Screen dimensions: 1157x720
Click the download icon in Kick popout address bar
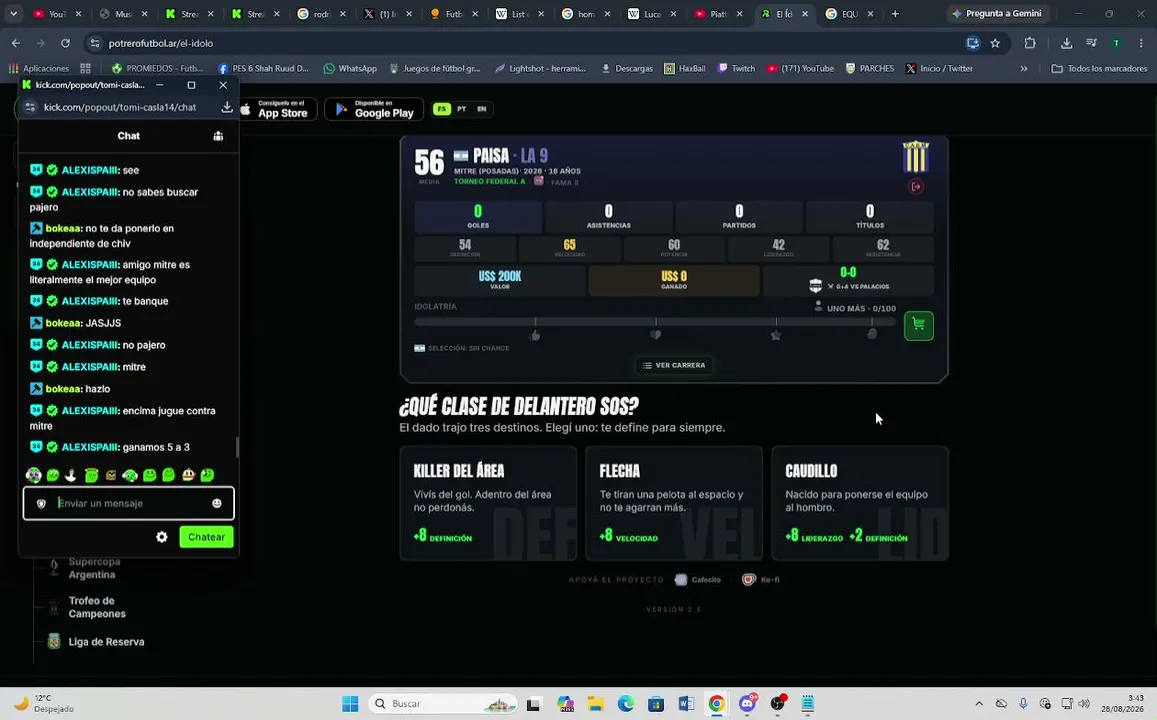click(227, 107)
